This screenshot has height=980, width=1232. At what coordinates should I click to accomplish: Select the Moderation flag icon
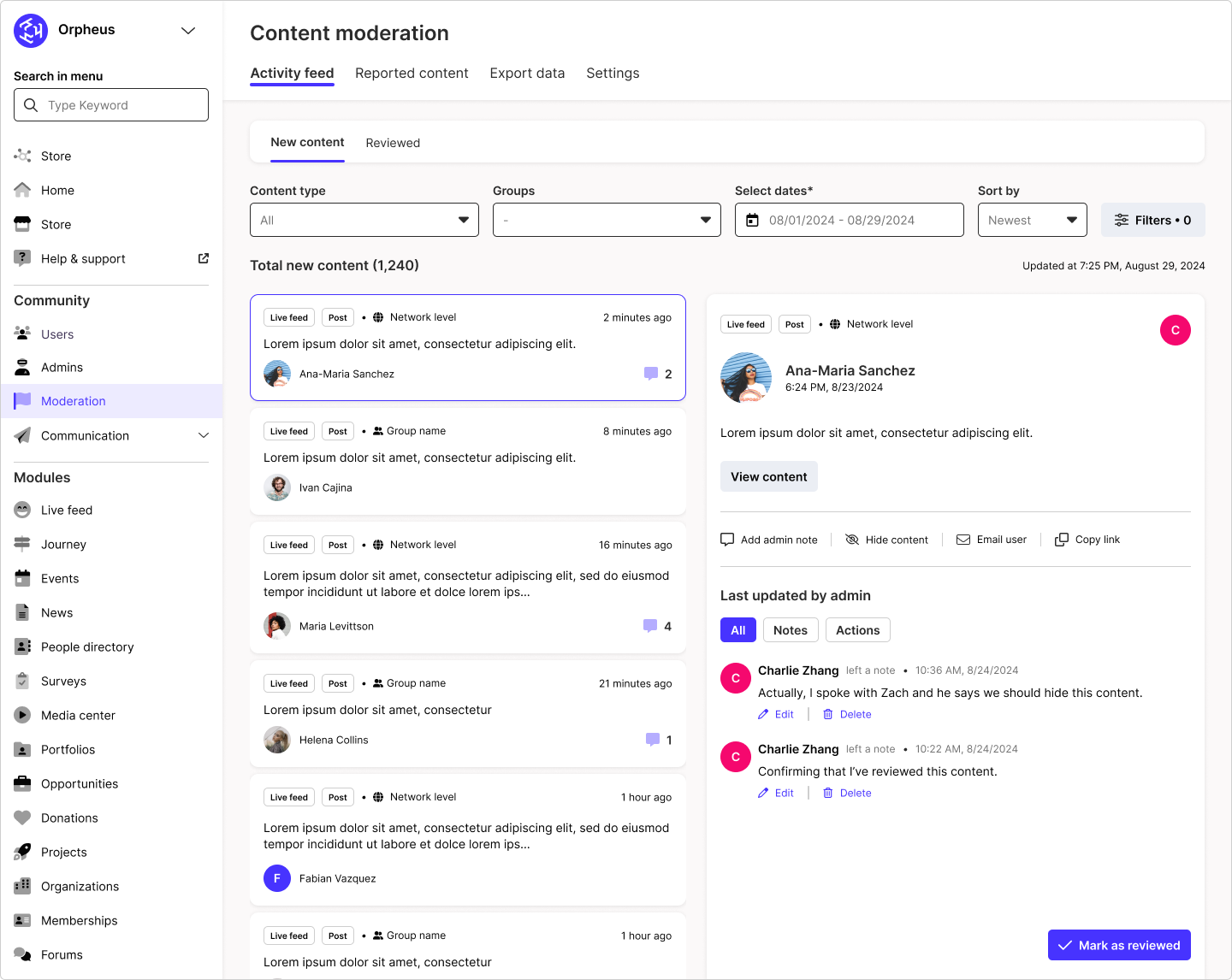tap(22, 400)
